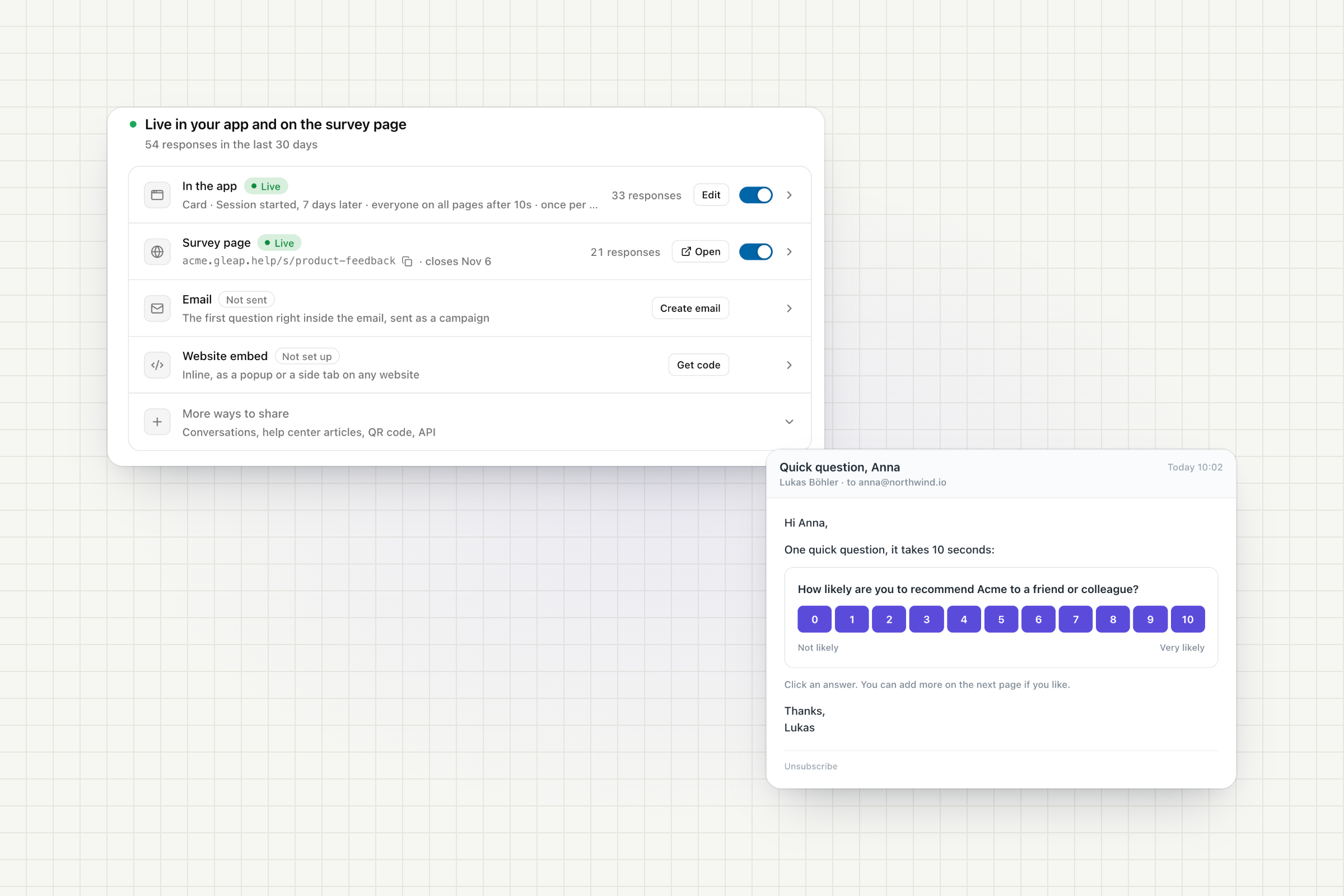Image resolution: width=1344 pixels, height=896 pixels.
Task: Click the More ways to share label
Action: click(235, 414)
